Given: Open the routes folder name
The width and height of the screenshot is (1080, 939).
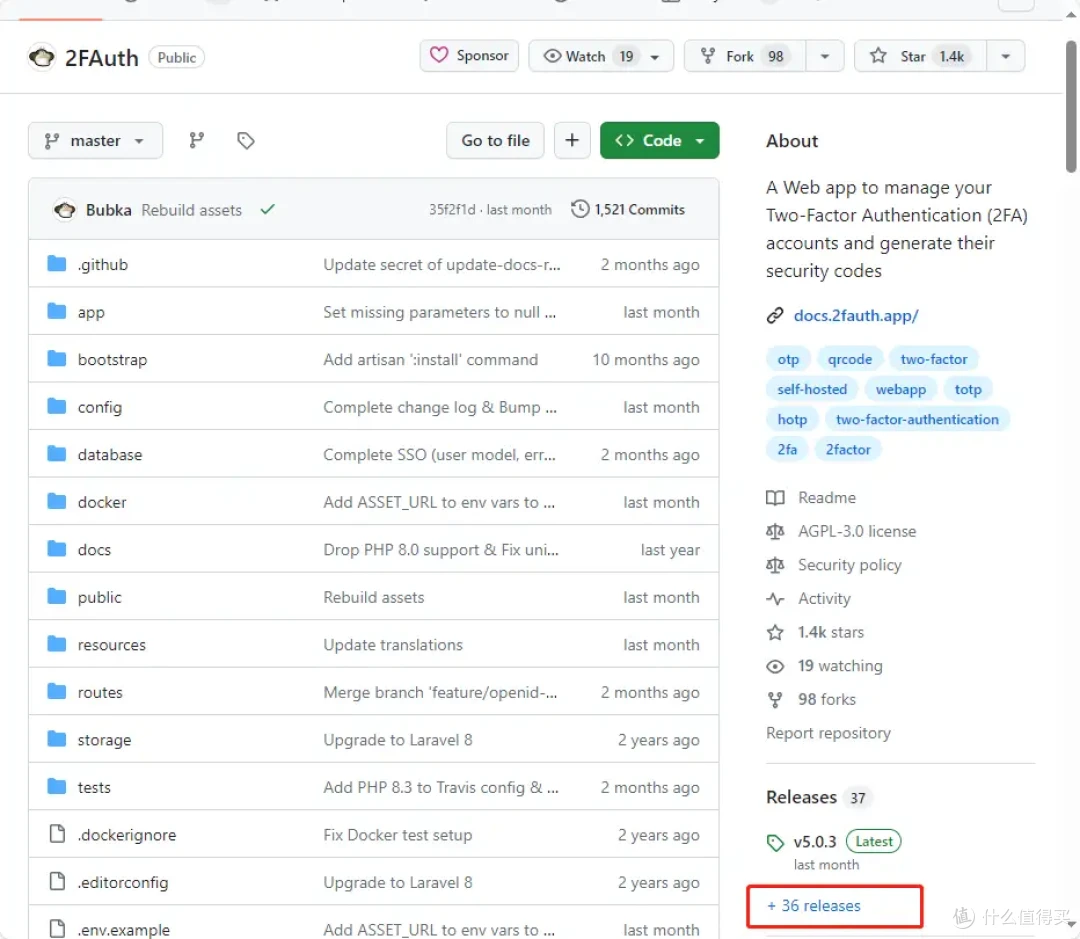Looking at the screenshot, I should coord(100,692).
